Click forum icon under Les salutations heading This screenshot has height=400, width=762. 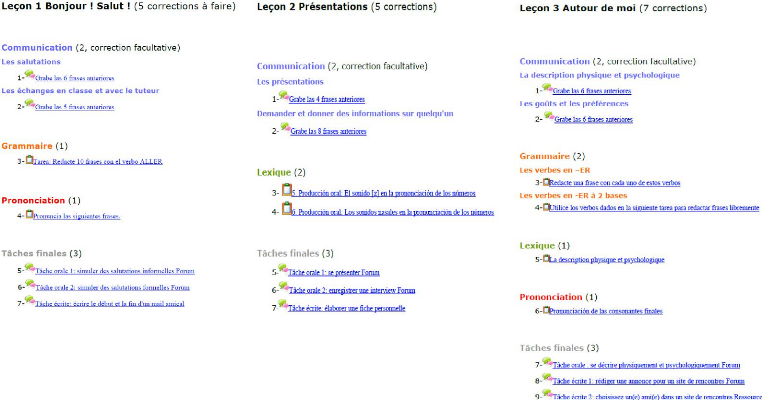point(30,75)
